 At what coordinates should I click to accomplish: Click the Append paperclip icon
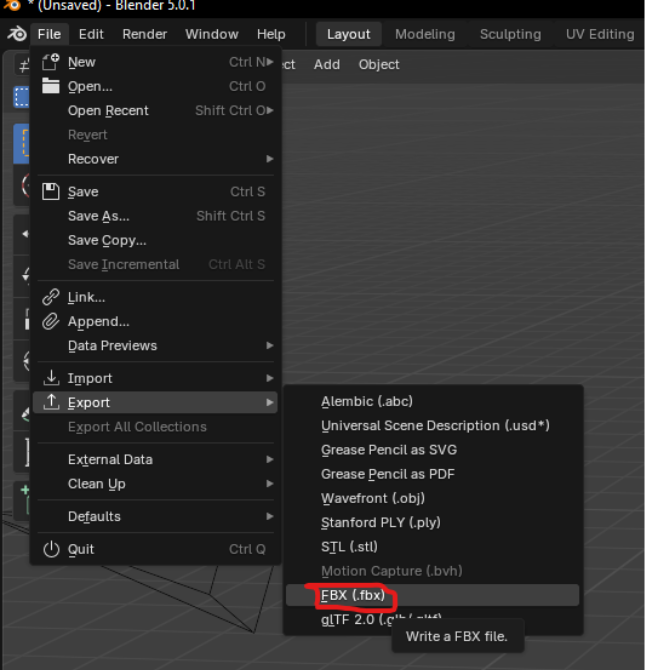point(51,321)
